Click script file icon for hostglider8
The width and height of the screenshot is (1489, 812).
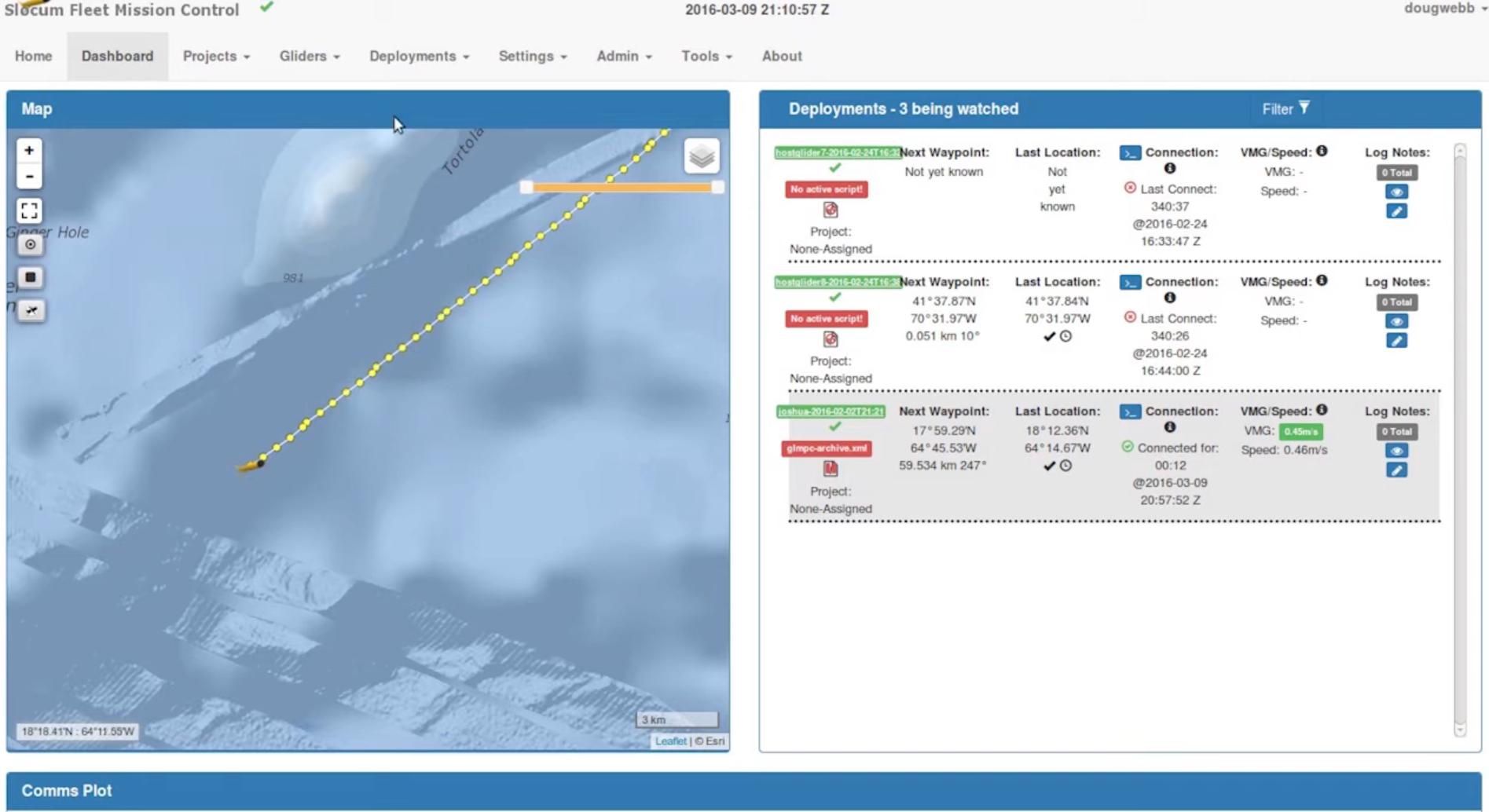831,339
